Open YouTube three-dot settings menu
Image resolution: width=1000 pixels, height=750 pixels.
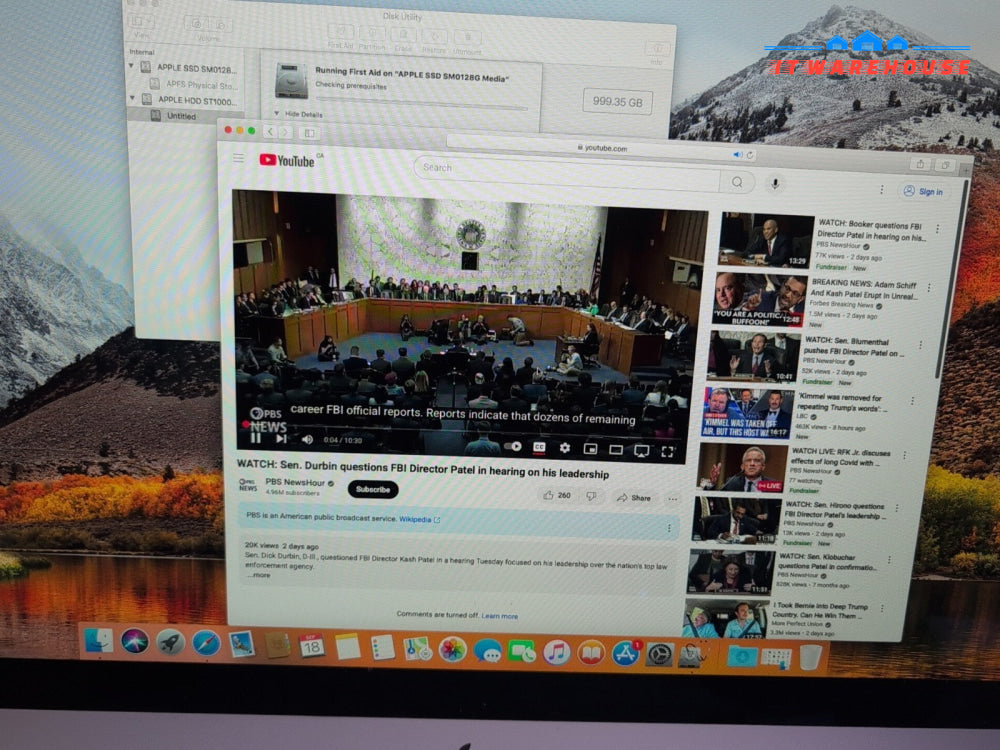[882, 189]
